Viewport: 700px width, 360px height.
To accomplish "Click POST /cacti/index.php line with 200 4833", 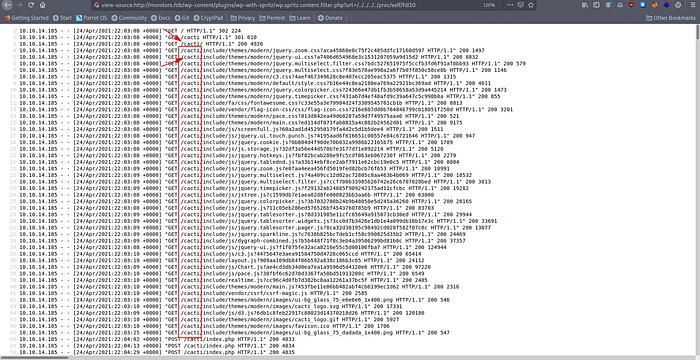I will point(157,339).
